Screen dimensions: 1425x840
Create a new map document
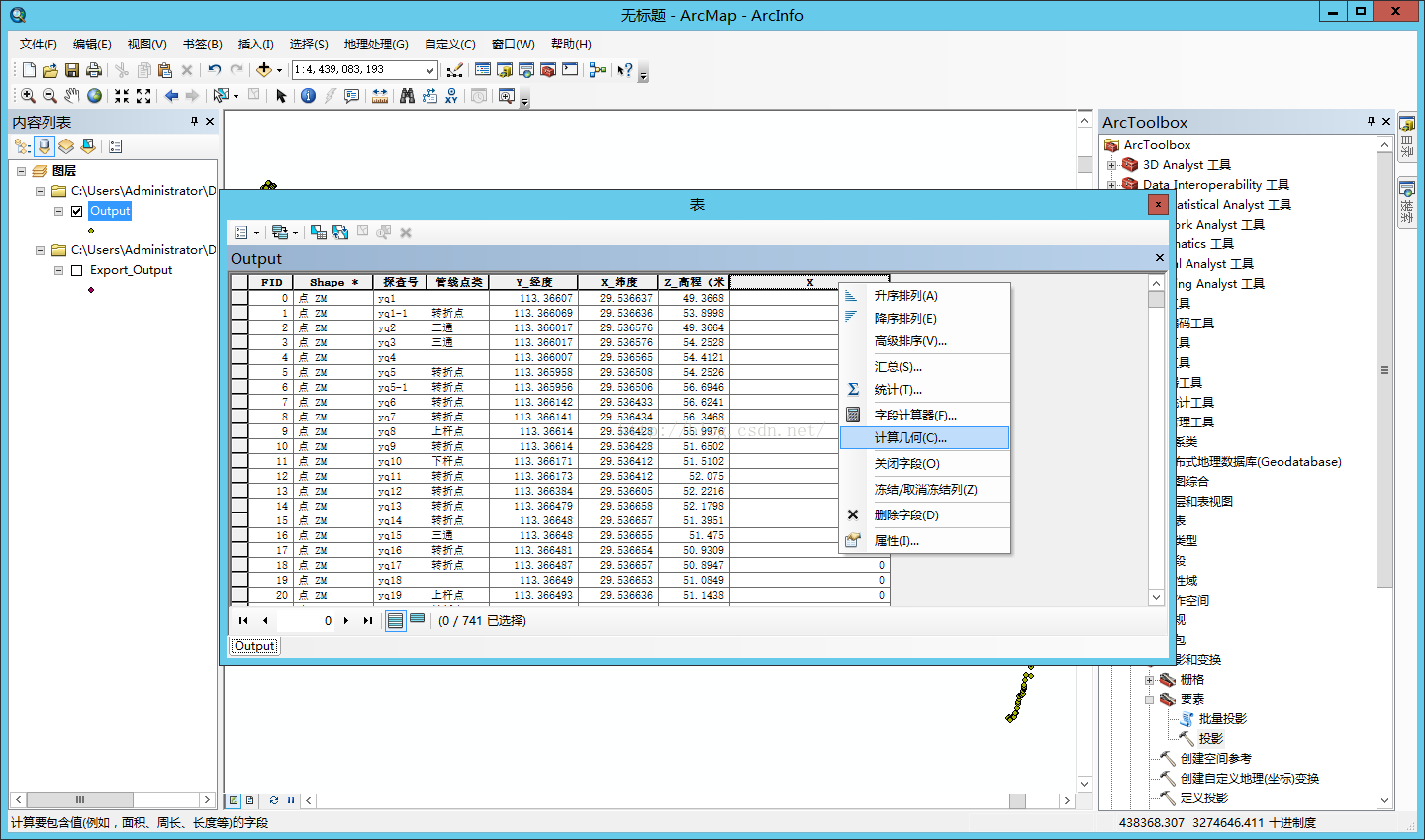click(x=29, y=70)
